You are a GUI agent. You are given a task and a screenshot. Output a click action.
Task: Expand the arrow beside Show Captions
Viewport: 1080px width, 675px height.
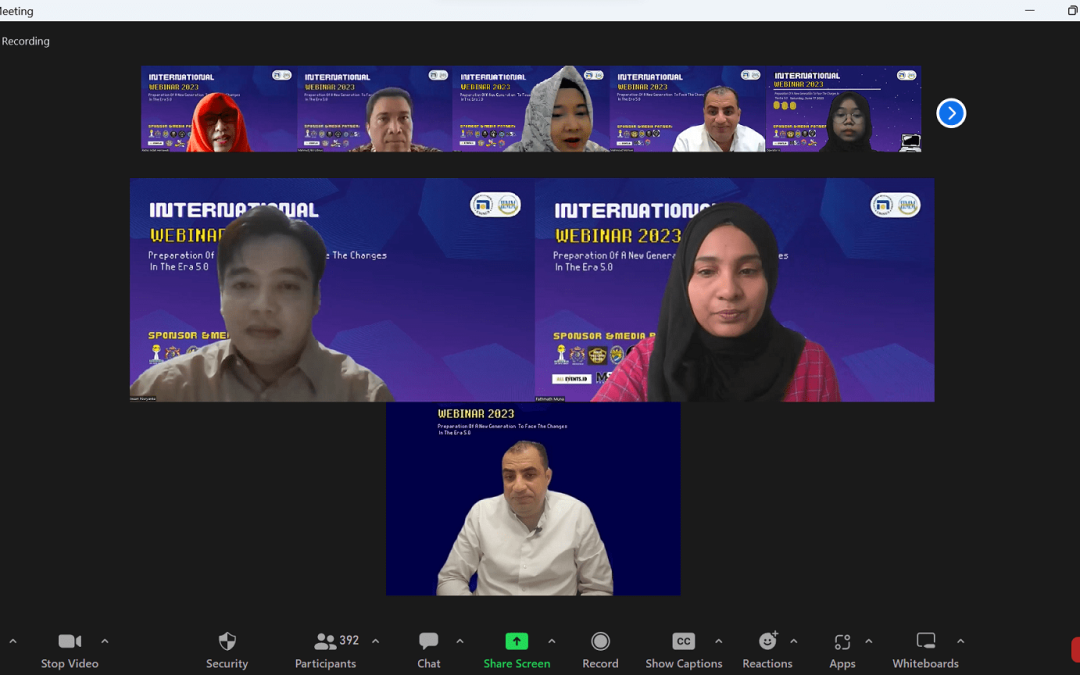tap(718, 641)
